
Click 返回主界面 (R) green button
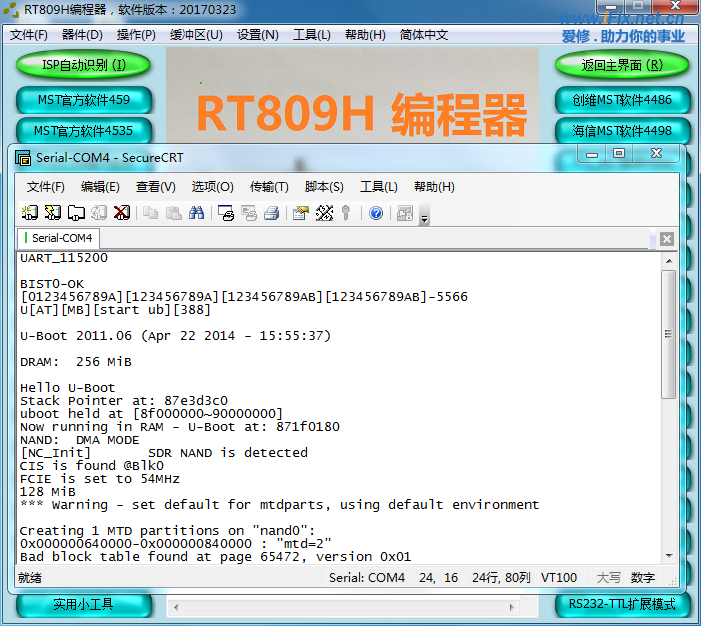(x=622, y=65)
